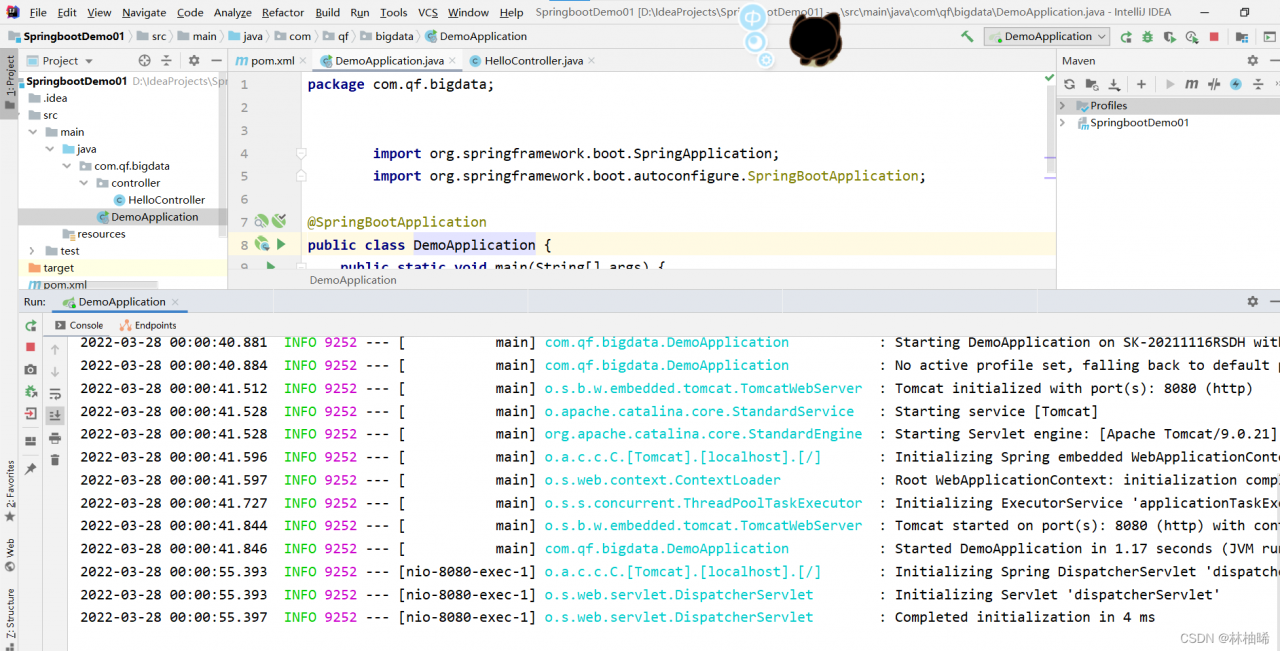Open the Project view selector dropdown
The width and height of the screenshot is (1280, 651).
(x=60, y=61)
